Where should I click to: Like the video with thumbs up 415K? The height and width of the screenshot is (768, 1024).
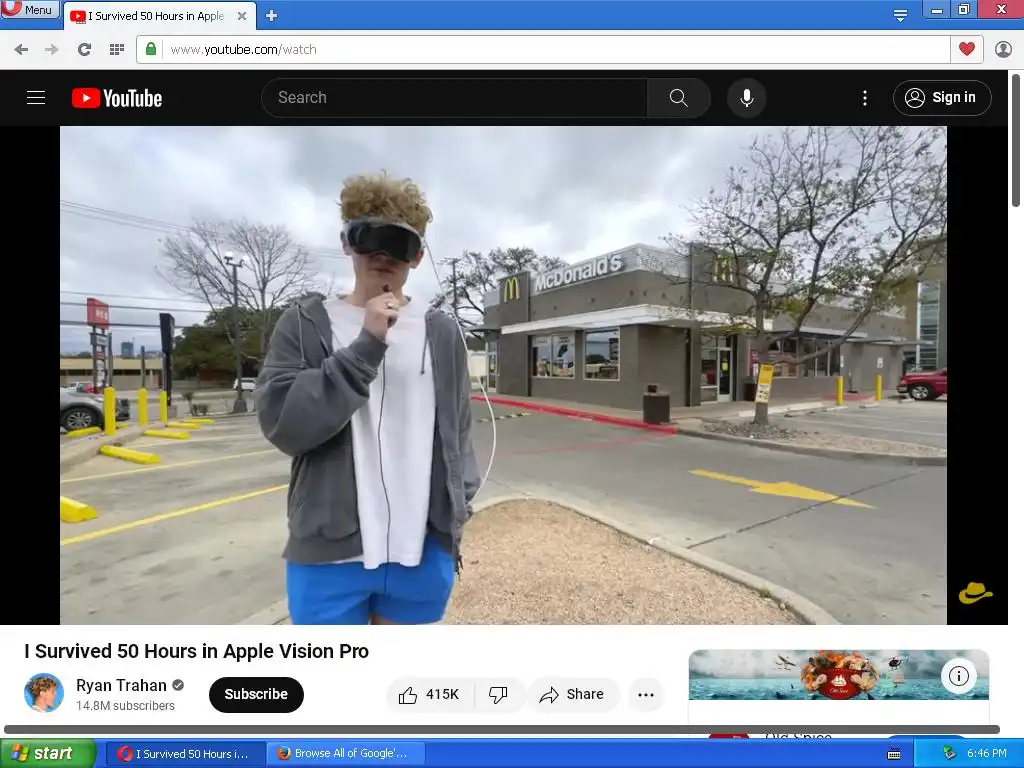tap(430, 694)
